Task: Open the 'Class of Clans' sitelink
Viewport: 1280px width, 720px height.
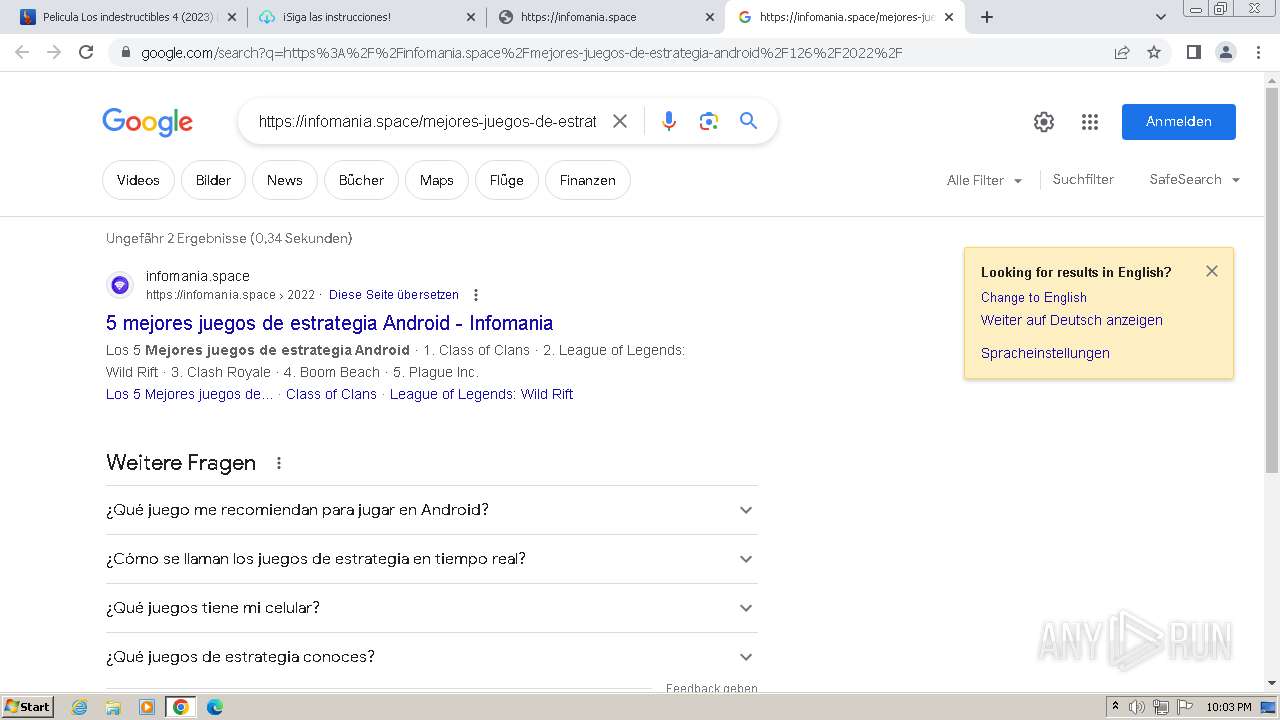Action: (331, 394)
